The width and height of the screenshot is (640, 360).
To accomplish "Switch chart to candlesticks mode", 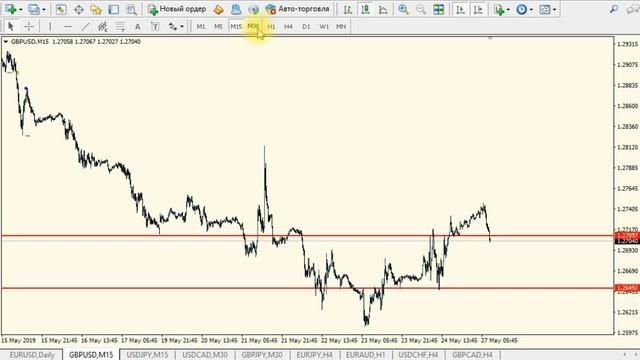I will coord(365,9).
